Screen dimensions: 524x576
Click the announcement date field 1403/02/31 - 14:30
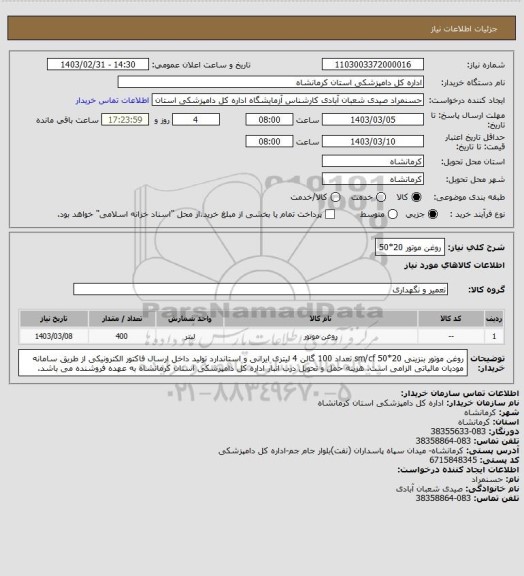pos(98,64)
